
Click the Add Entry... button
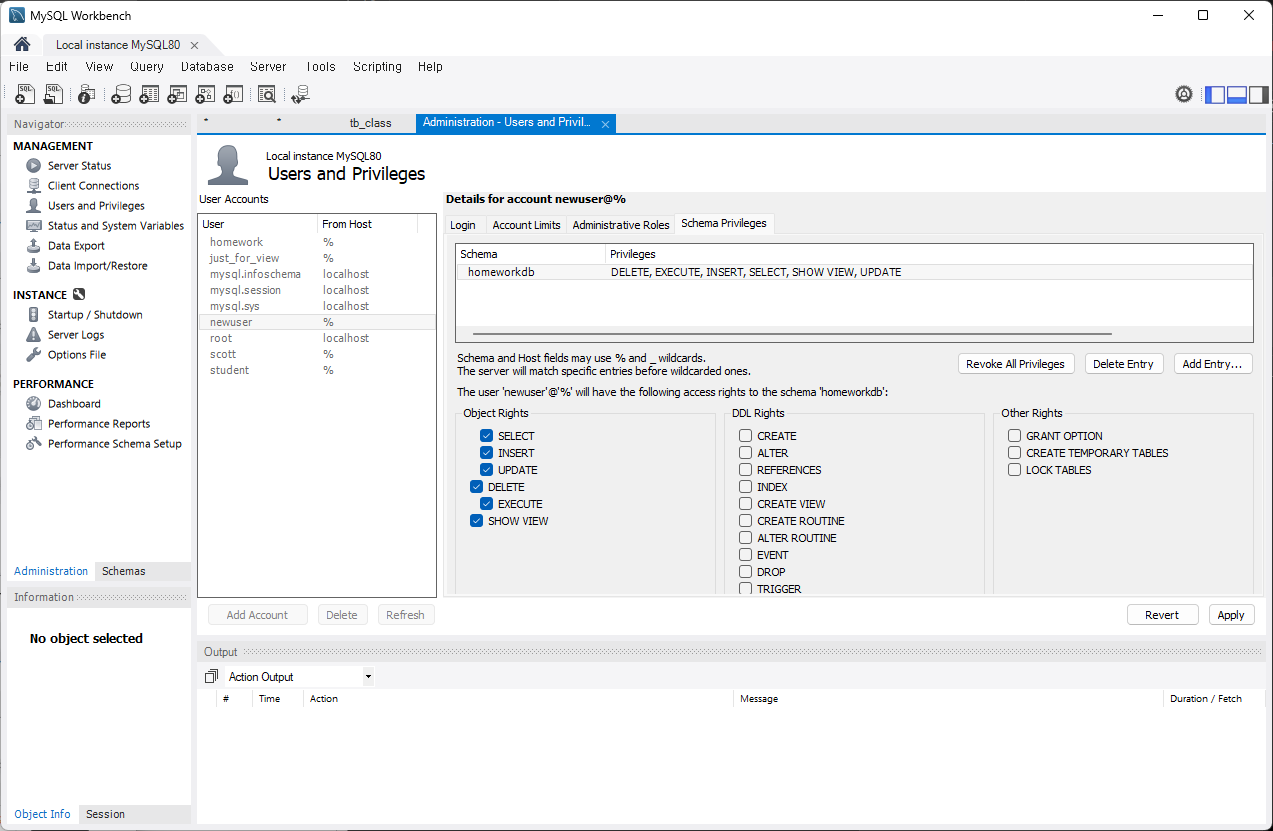pyautogui.click(x=1212, y=364)
